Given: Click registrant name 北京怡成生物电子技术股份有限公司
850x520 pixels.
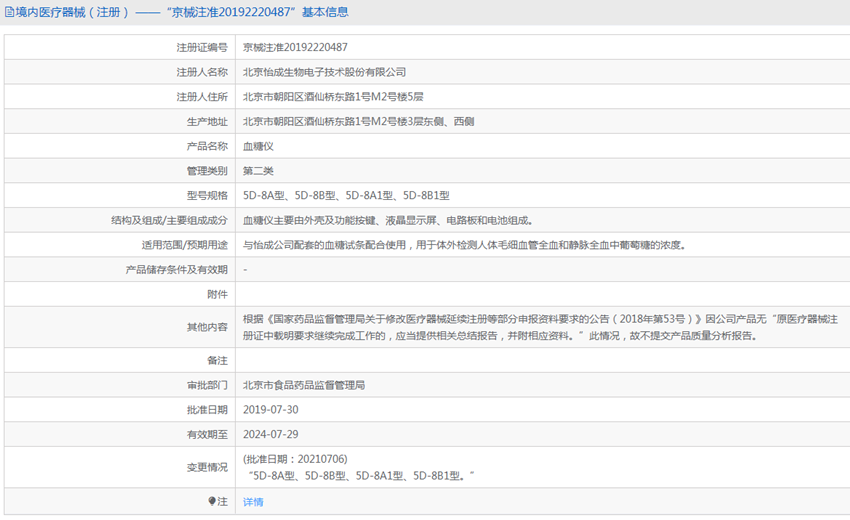Looking at the screenshot, I should [324, 72].
